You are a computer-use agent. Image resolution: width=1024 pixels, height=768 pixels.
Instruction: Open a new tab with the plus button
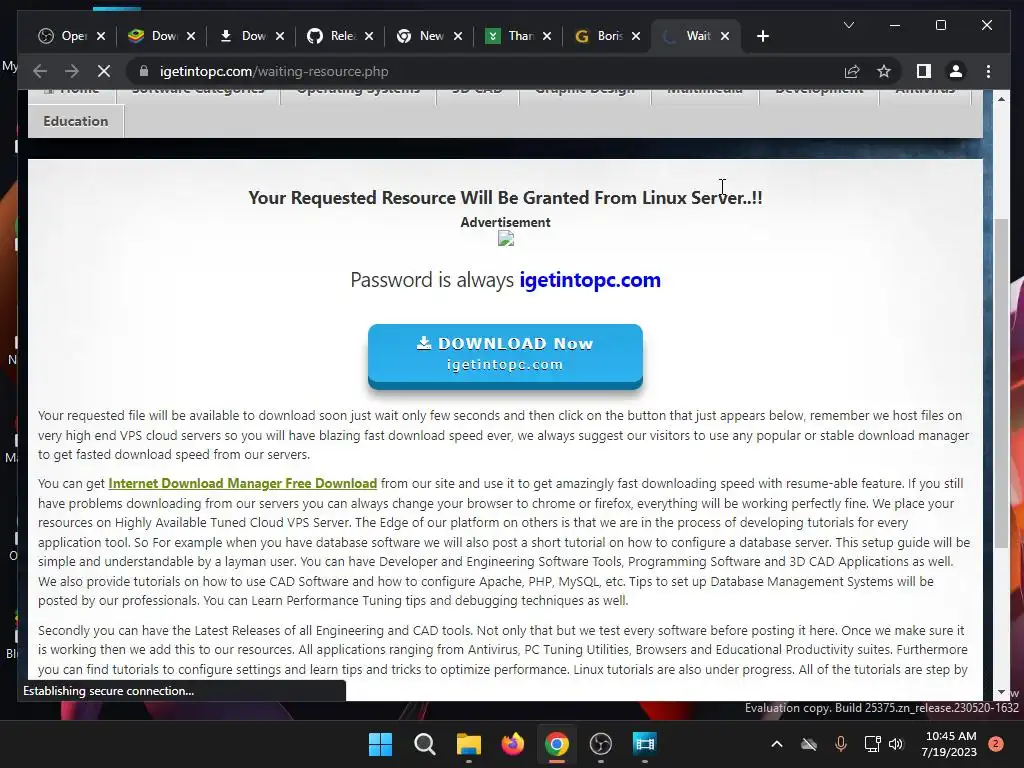tap(762, 36)
